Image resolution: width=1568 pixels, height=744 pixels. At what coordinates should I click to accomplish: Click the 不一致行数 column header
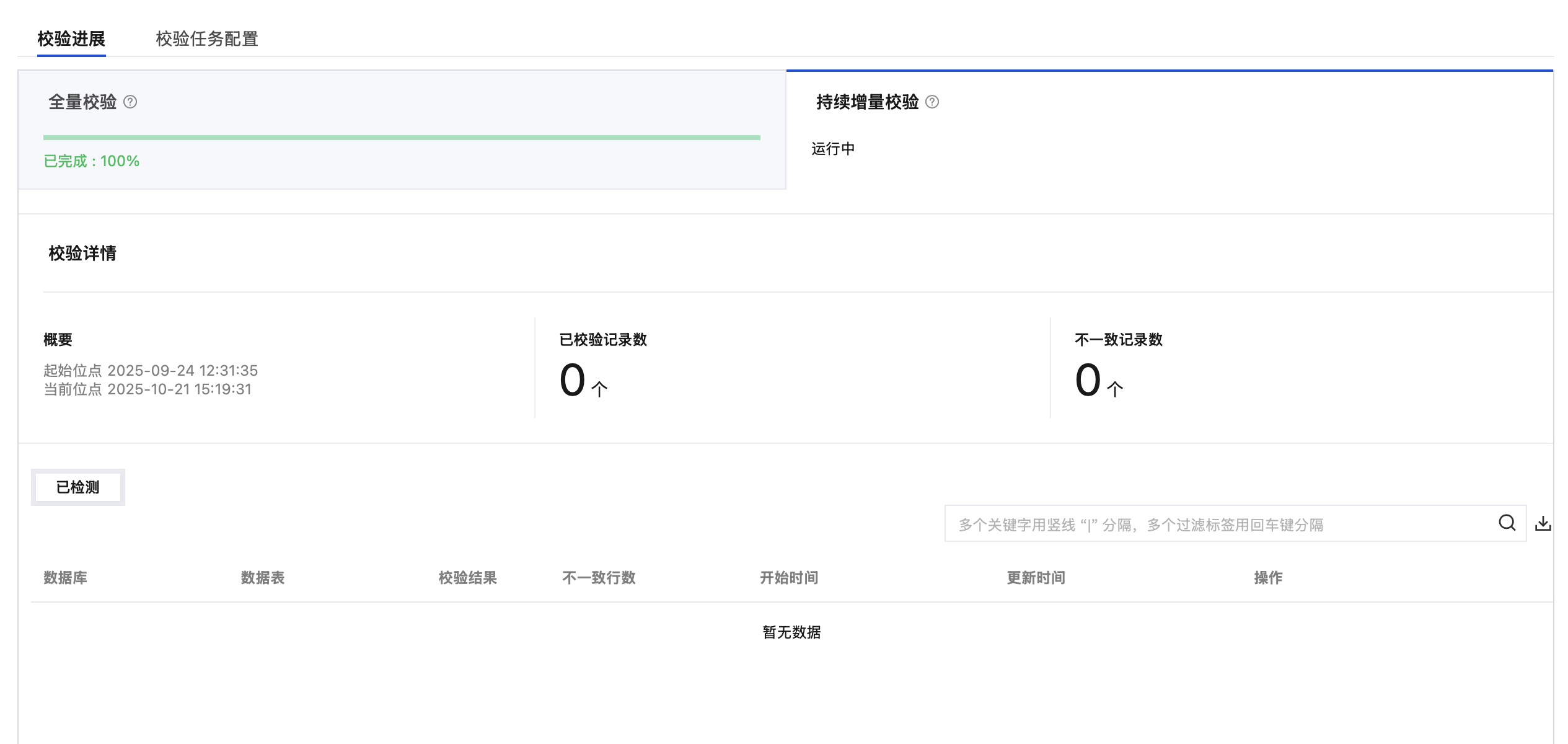[x=599, y=578]
